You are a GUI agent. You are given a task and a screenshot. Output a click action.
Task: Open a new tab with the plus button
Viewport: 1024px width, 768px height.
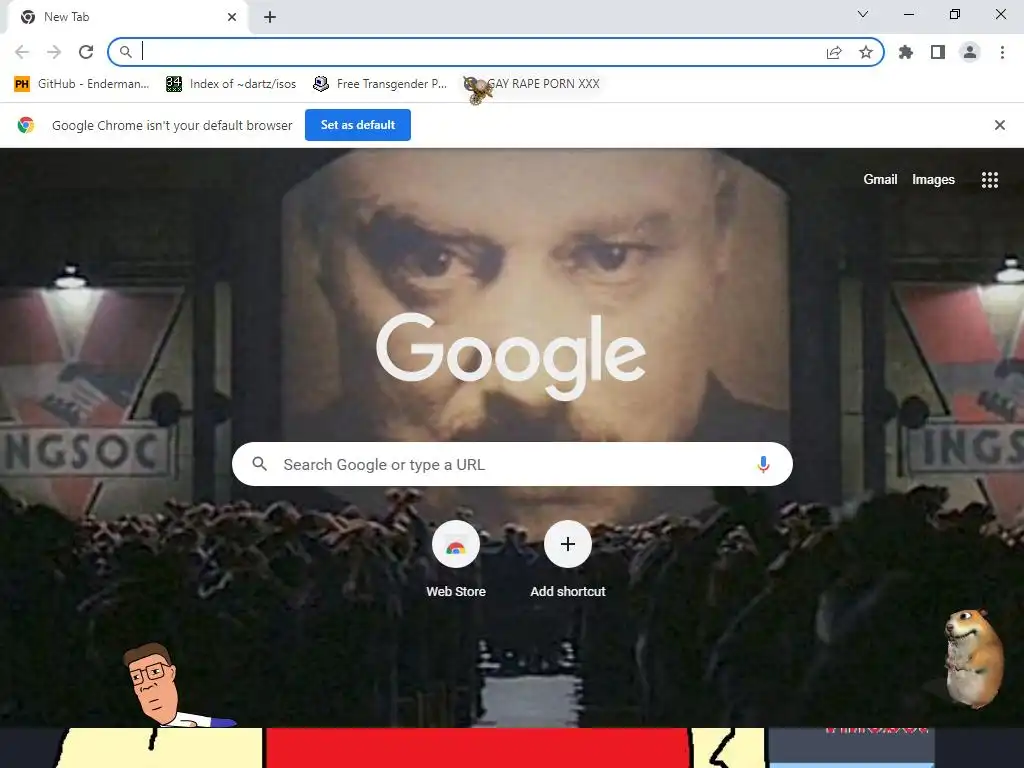point(270,17)
